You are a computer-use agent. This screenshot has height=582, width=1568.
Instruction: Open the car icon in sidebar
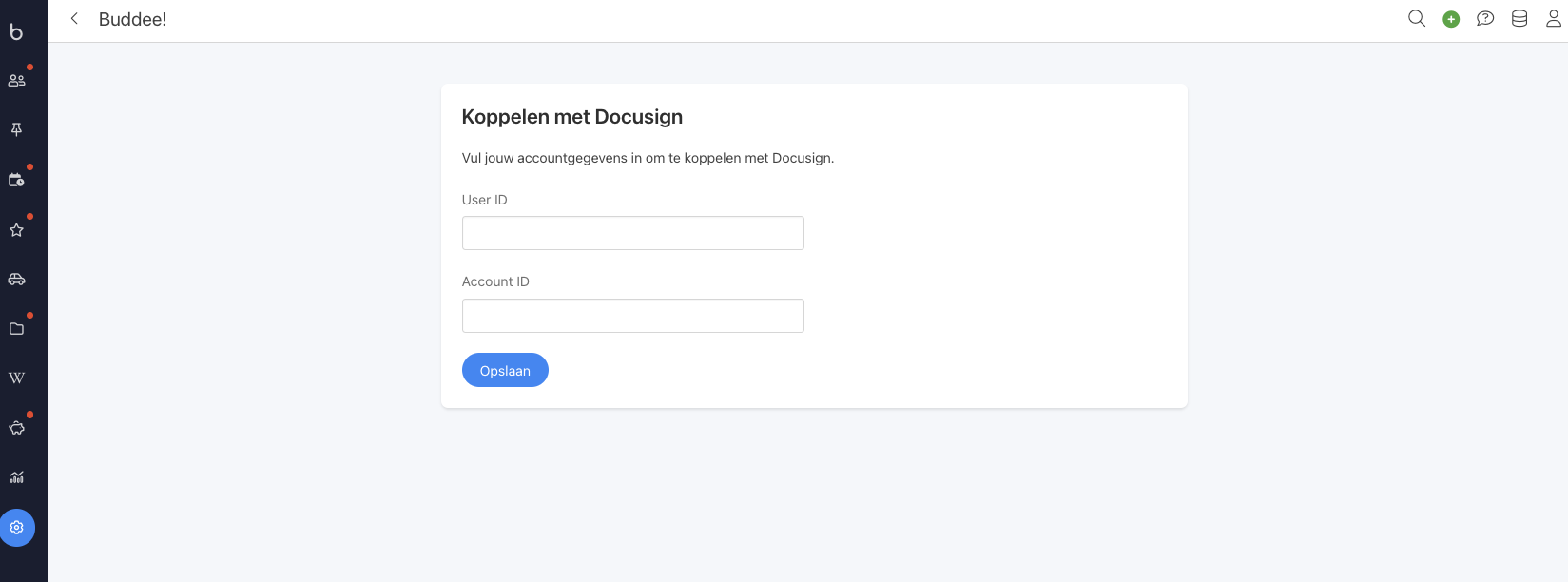[16, 279]
